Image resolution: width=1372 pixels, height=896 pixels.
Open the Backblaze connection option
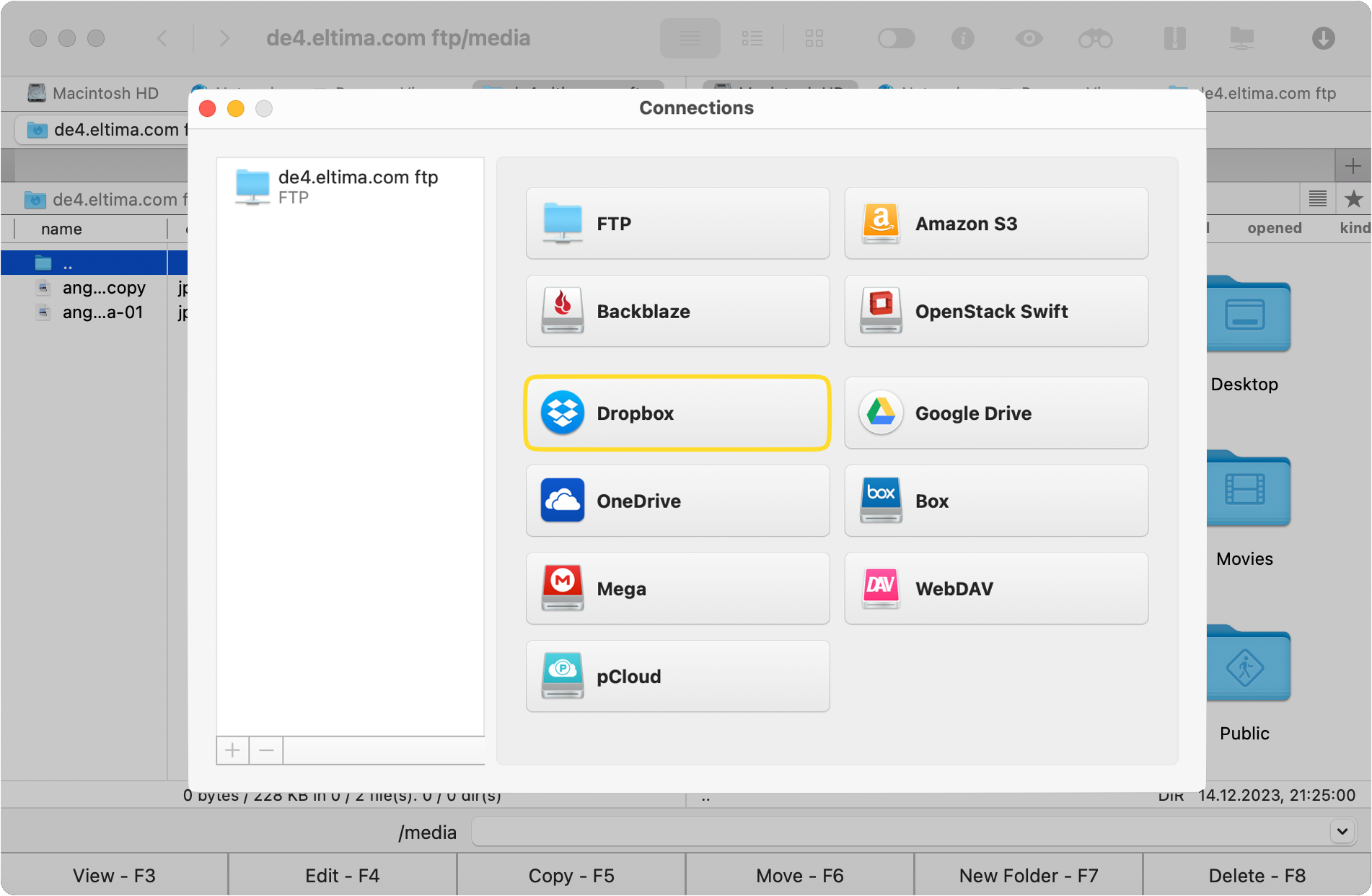coord(677,311)
